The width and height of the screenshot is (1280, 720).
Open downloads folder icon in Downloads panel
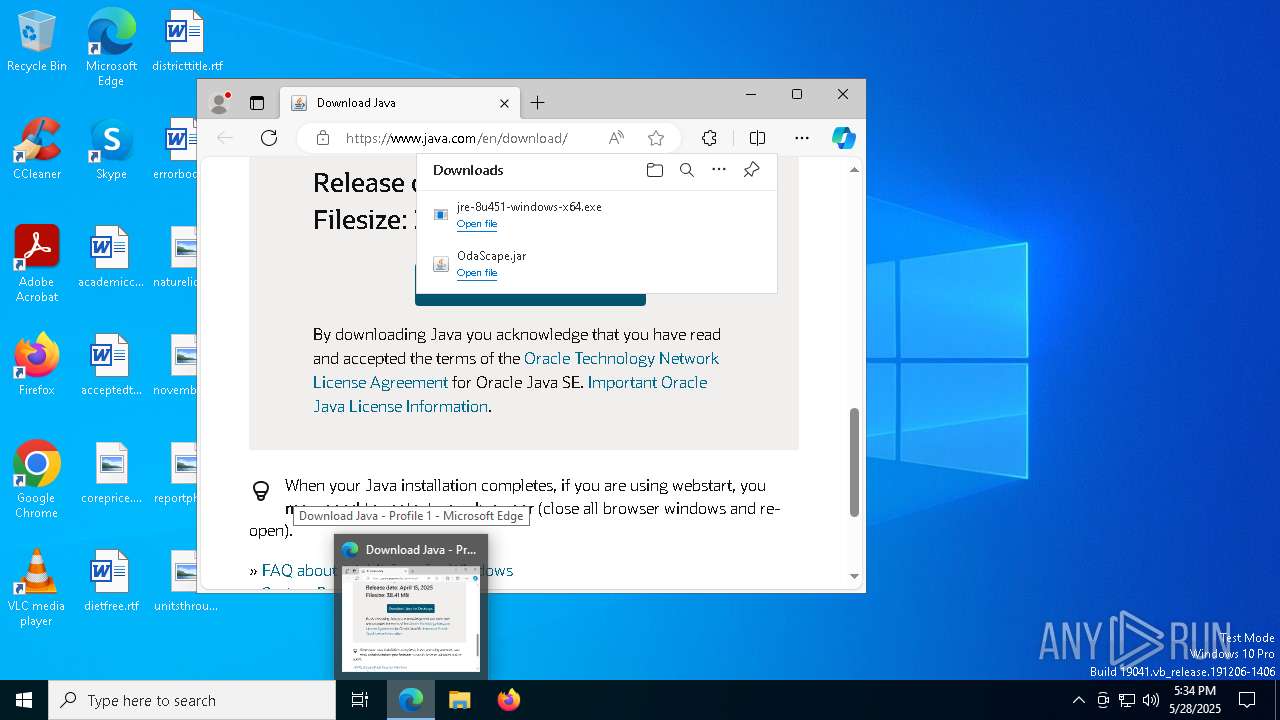pyautogui.click(x=655, y=170)
